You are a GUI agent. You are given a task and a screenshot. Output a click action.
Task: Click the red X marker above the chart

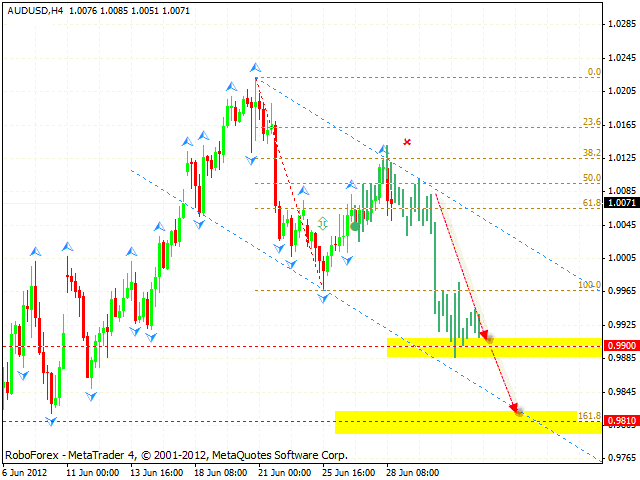406,142
